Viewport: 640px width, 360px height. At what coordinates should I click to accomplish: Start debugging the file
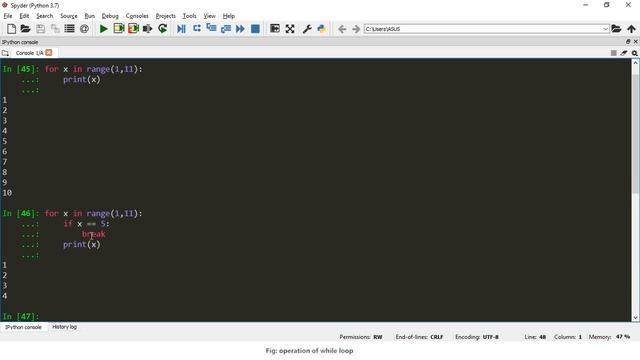pyautogui.click(x=182, y=29)
